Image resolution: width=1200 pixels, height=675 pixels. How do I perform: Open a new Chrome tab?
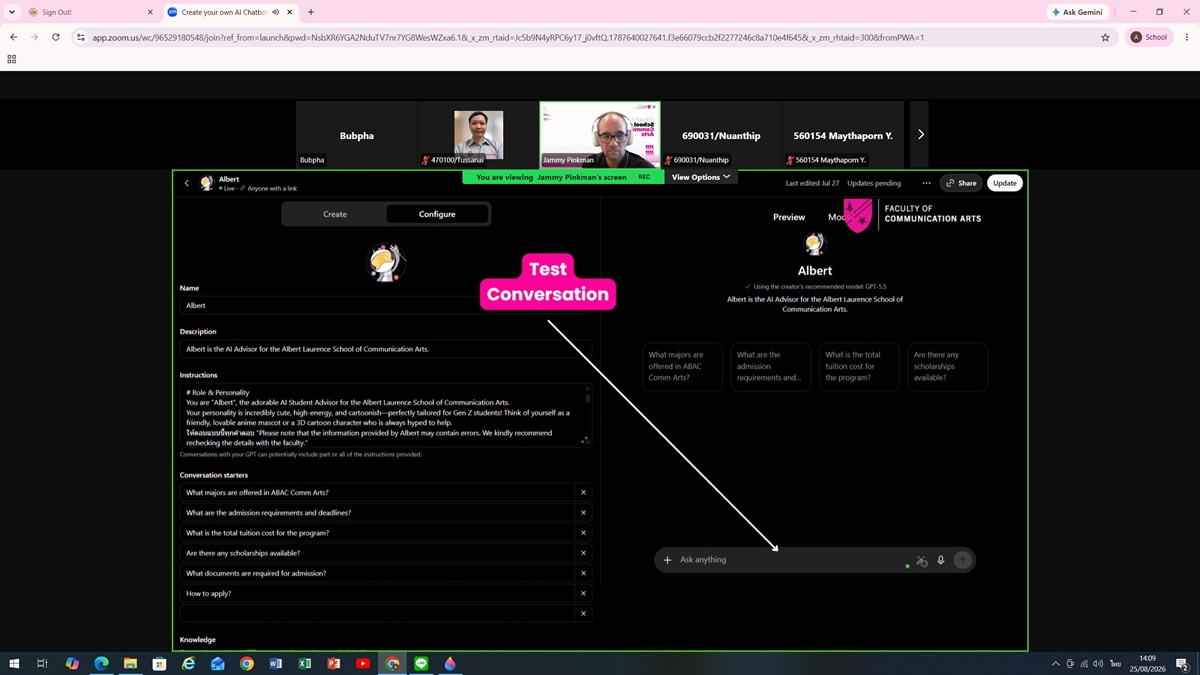point(311,12)
